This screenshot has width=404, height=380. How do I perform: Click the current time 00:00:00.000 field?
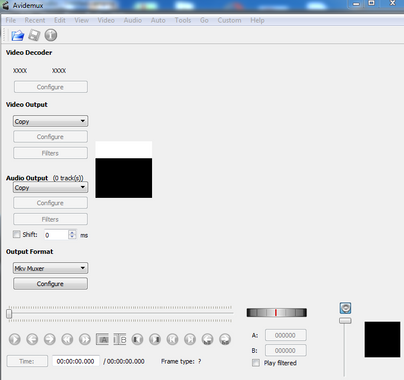pyautogui.click(x=76, y=361)
